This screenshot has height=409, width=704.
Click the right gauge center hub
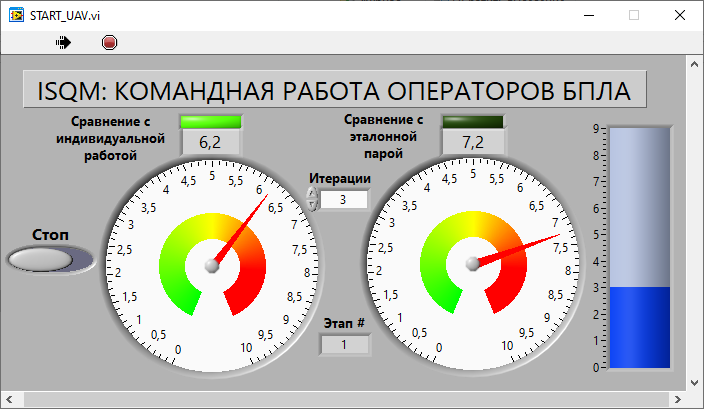(473, 264)
